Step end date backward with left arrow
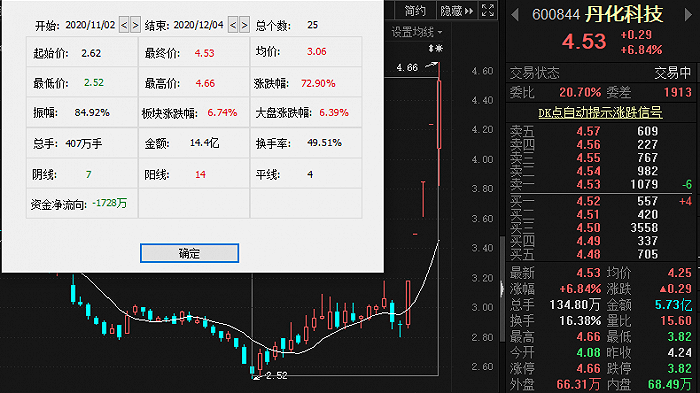700x393 pixels. point(233,25)
